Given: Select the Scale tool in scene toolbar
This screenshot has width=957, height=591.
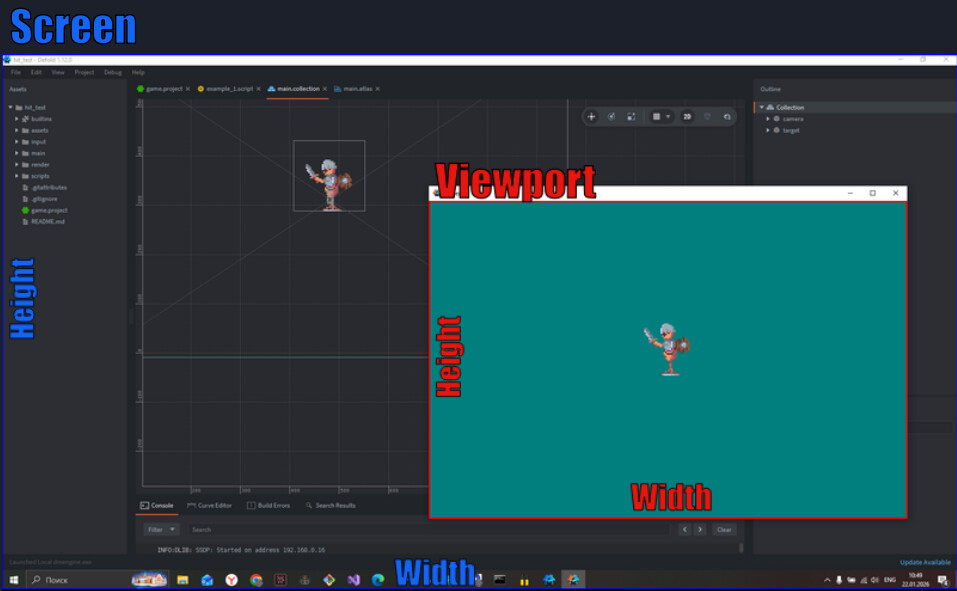Looking at the screenshot, I should pos(631,117).
